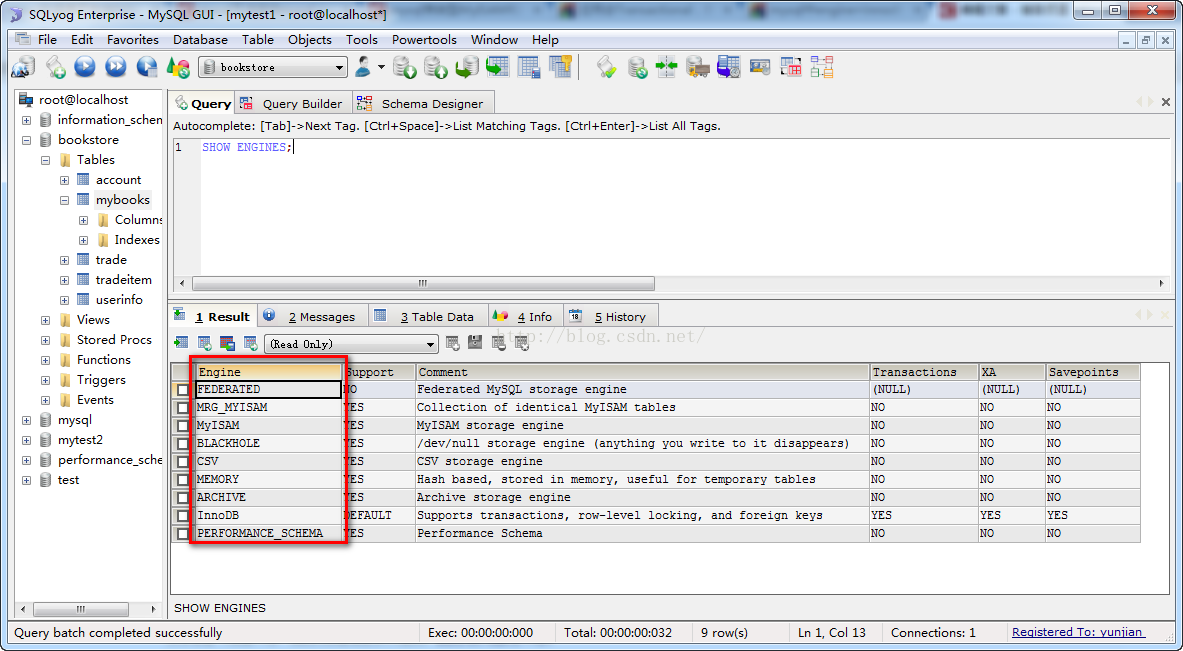Click the table with key icon
The width and height of the screenshot is (1183, 651).
(561, 67)
